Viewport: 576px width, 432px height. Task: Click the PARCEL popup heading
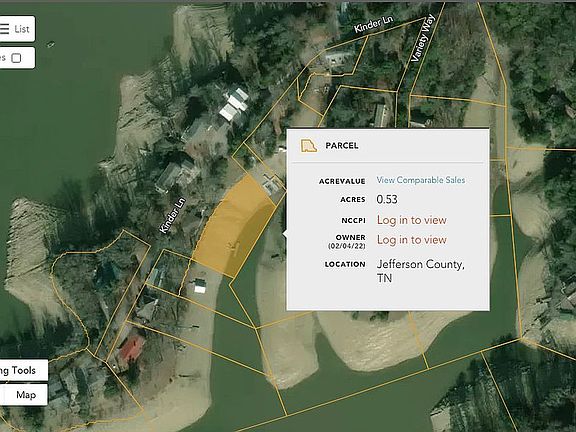pos(342,146)
